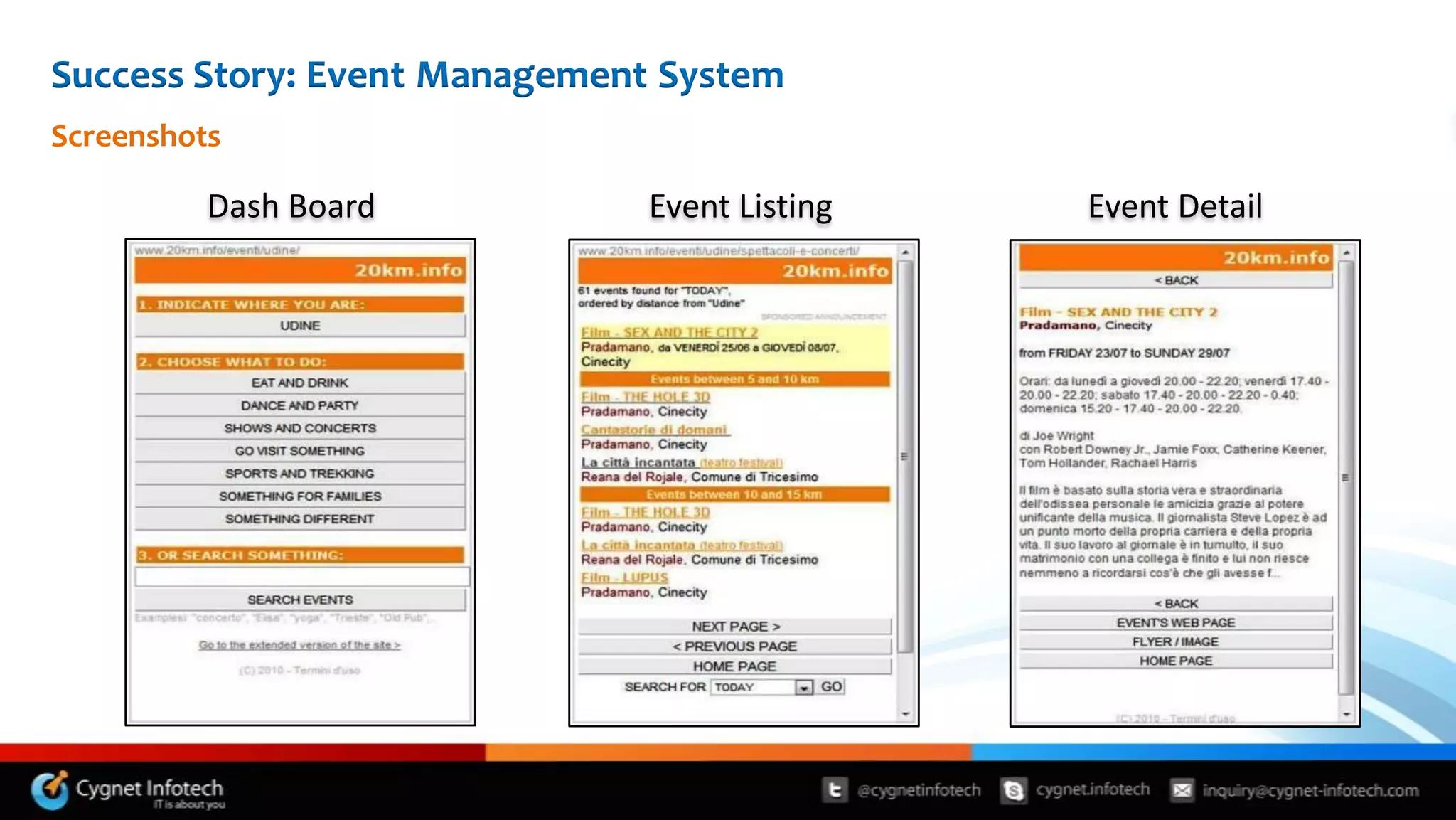
Task: Open Film - THE HOLE 3D under 10 and 15 km
Action: pos(646,512)
